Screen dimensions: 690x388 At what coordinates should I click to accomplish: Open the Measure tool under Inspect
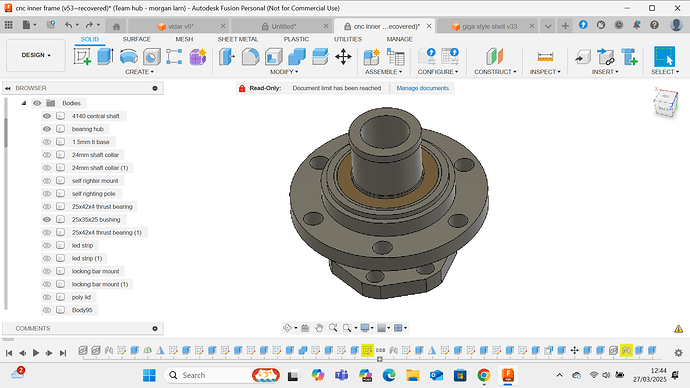tap(545, 57)
